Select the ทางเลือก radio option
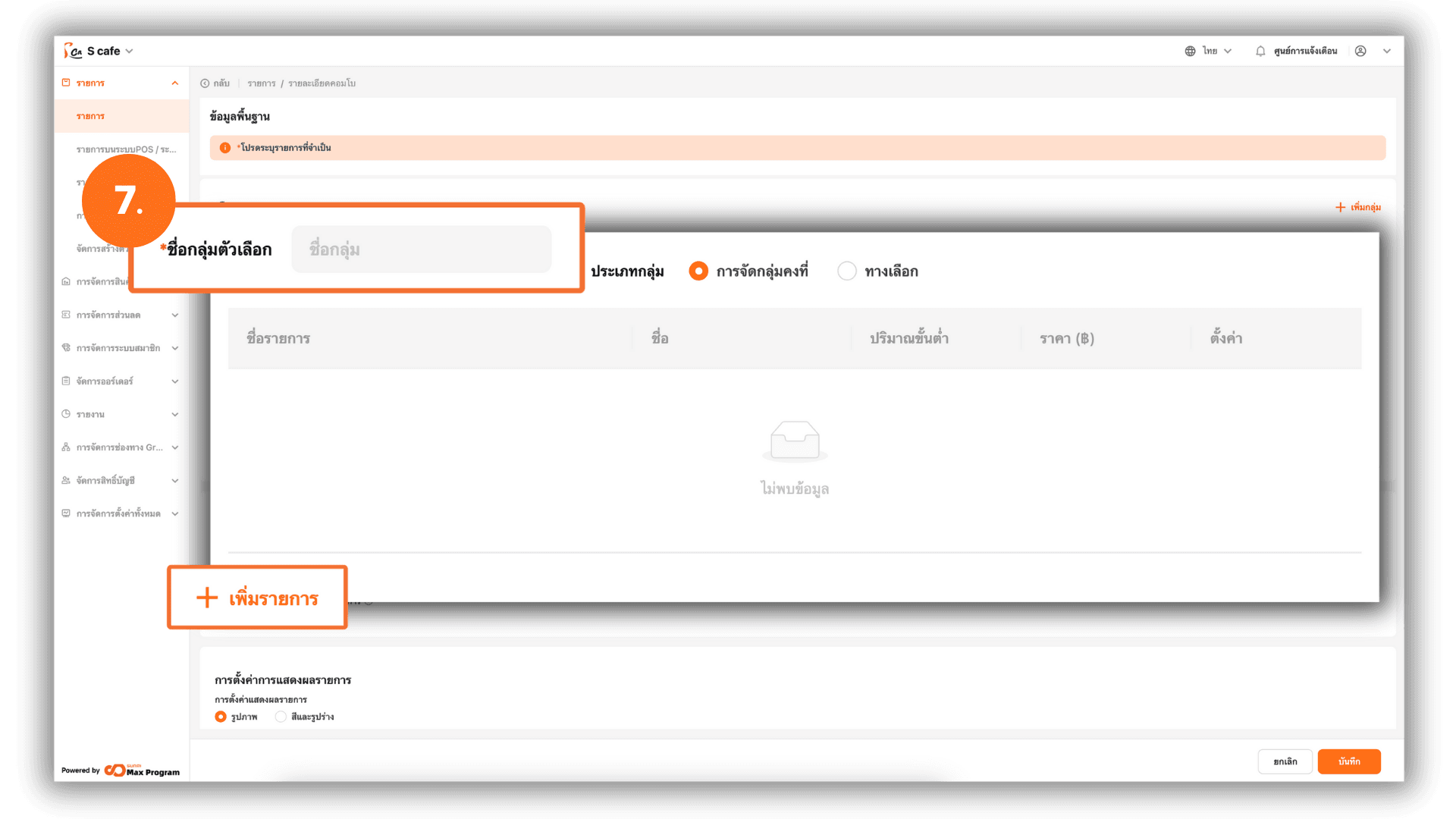1456x819 pixels. (847, 271)
